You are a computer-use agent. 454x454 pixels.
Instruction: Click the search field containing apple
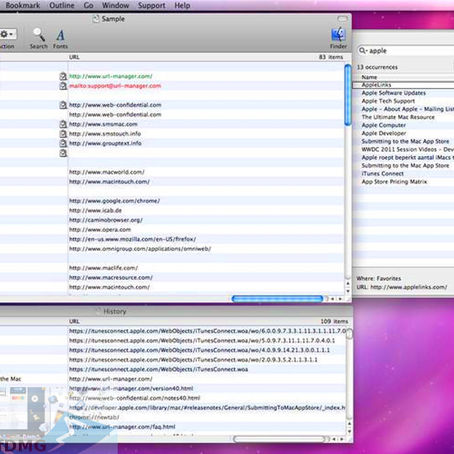pos(406,51)
